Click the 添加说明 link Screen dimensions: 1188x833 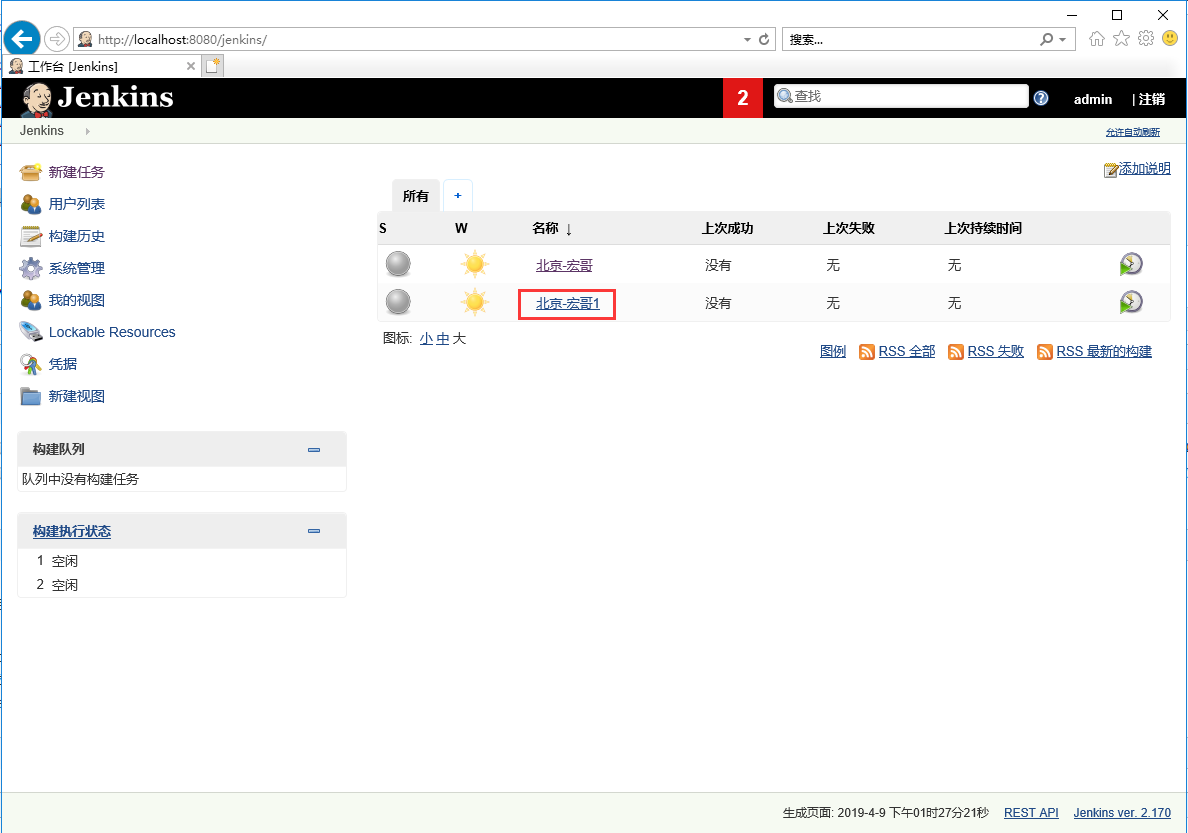1145,168
